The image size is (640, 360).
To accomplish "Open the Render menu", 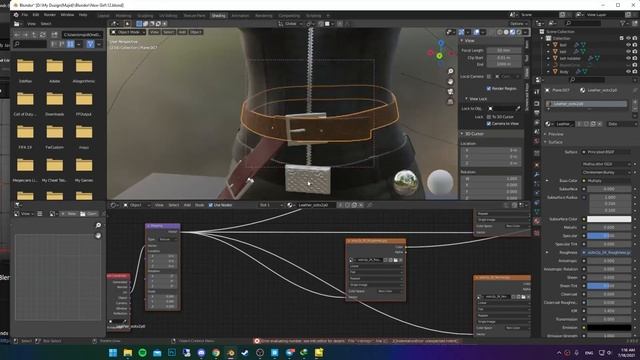I will pos(50,15).
